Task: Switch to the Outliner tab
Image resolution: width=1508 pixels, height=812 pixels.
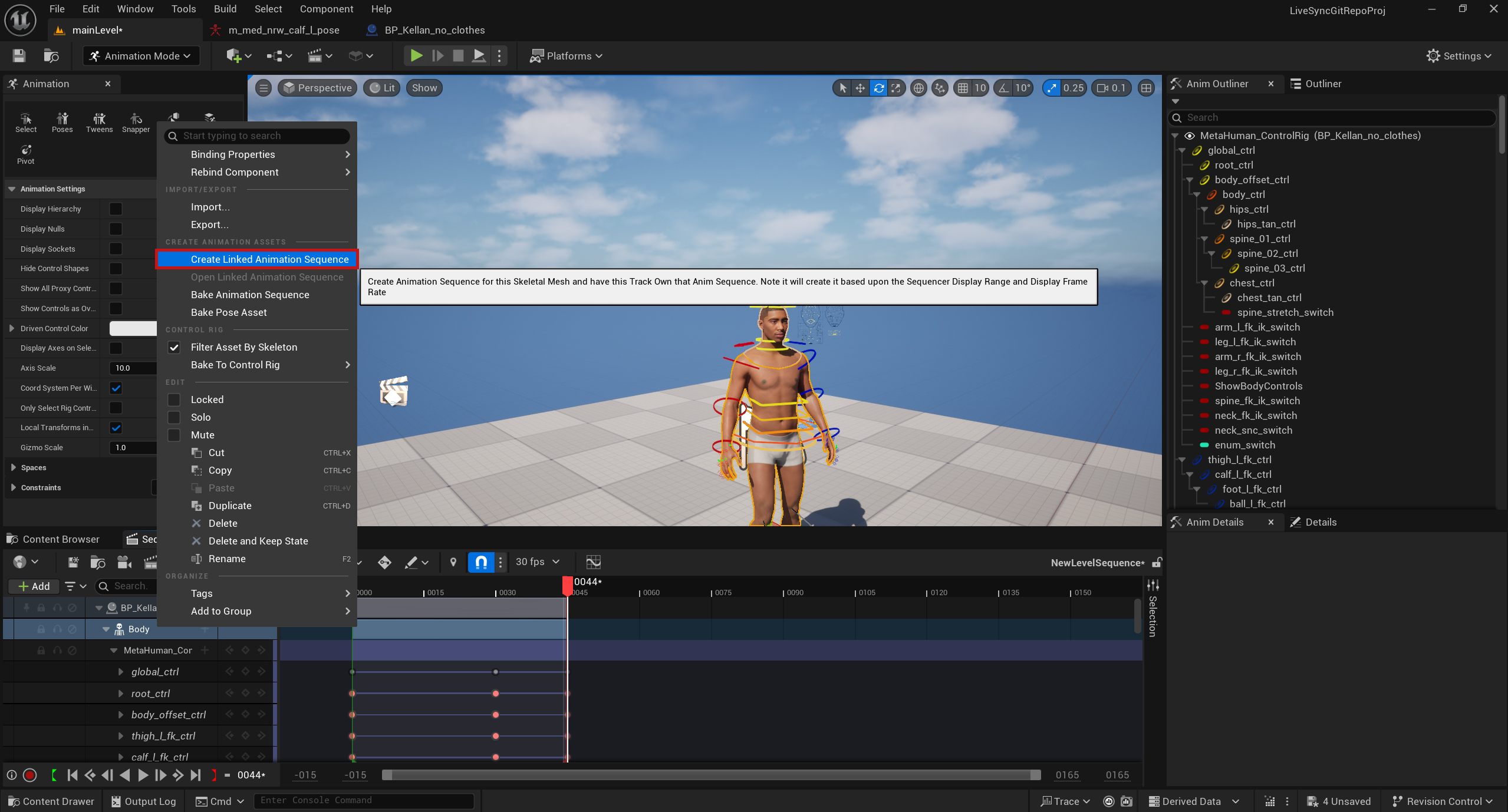Action: click(x=1316, y=84)
